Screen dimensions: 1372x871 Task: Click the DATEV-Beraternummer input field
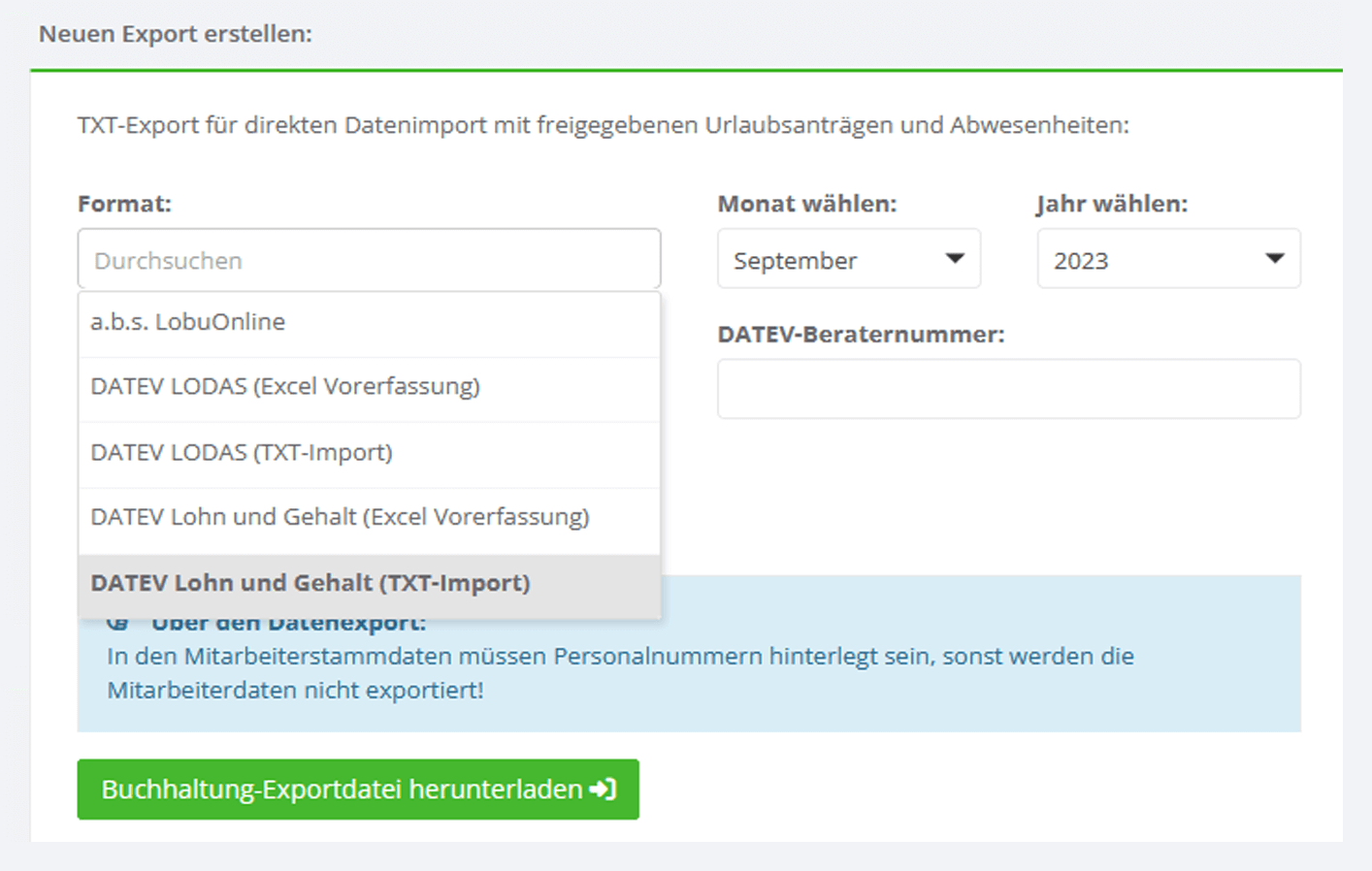pyautogui.click(x=1009, y=389)
